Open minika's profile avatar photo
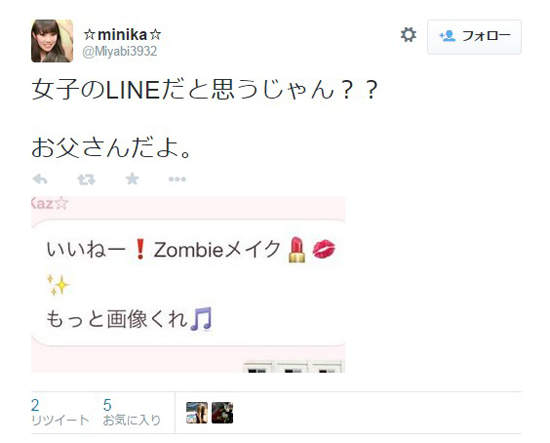Screen dimensions: 550x443 52,41
